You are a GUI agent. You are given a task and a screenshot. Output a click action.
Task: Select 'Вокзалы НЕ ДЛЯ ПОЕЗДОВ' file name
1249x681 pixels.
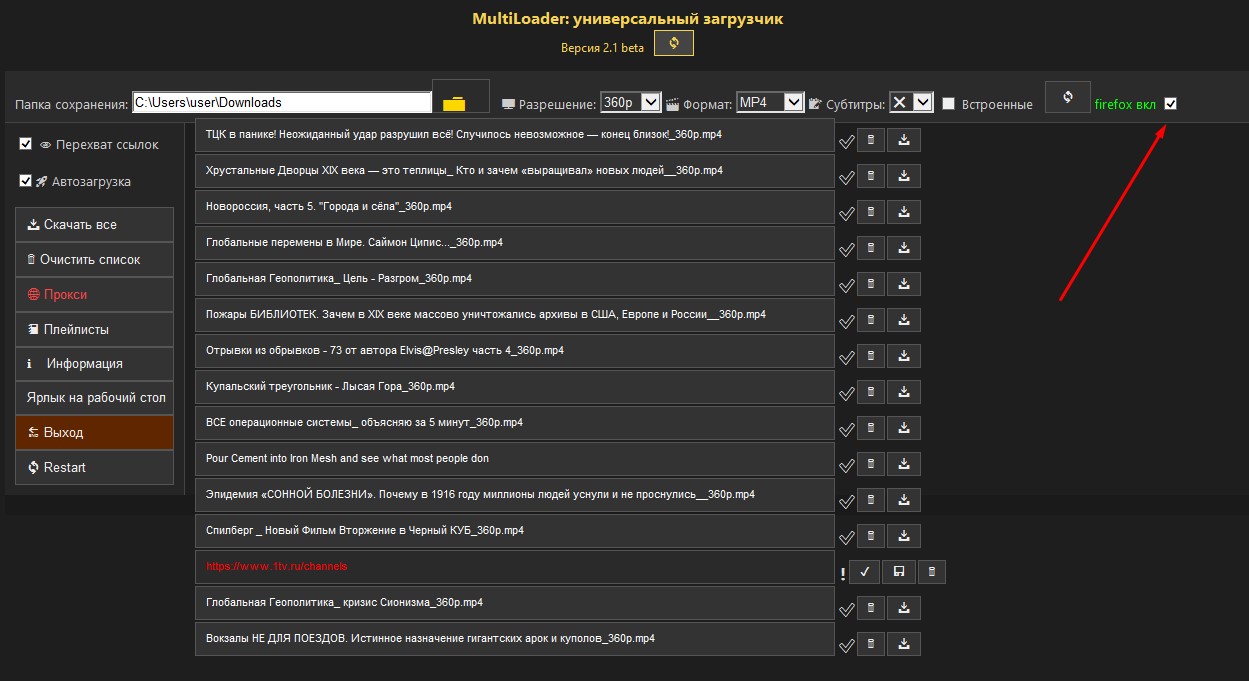430,638
